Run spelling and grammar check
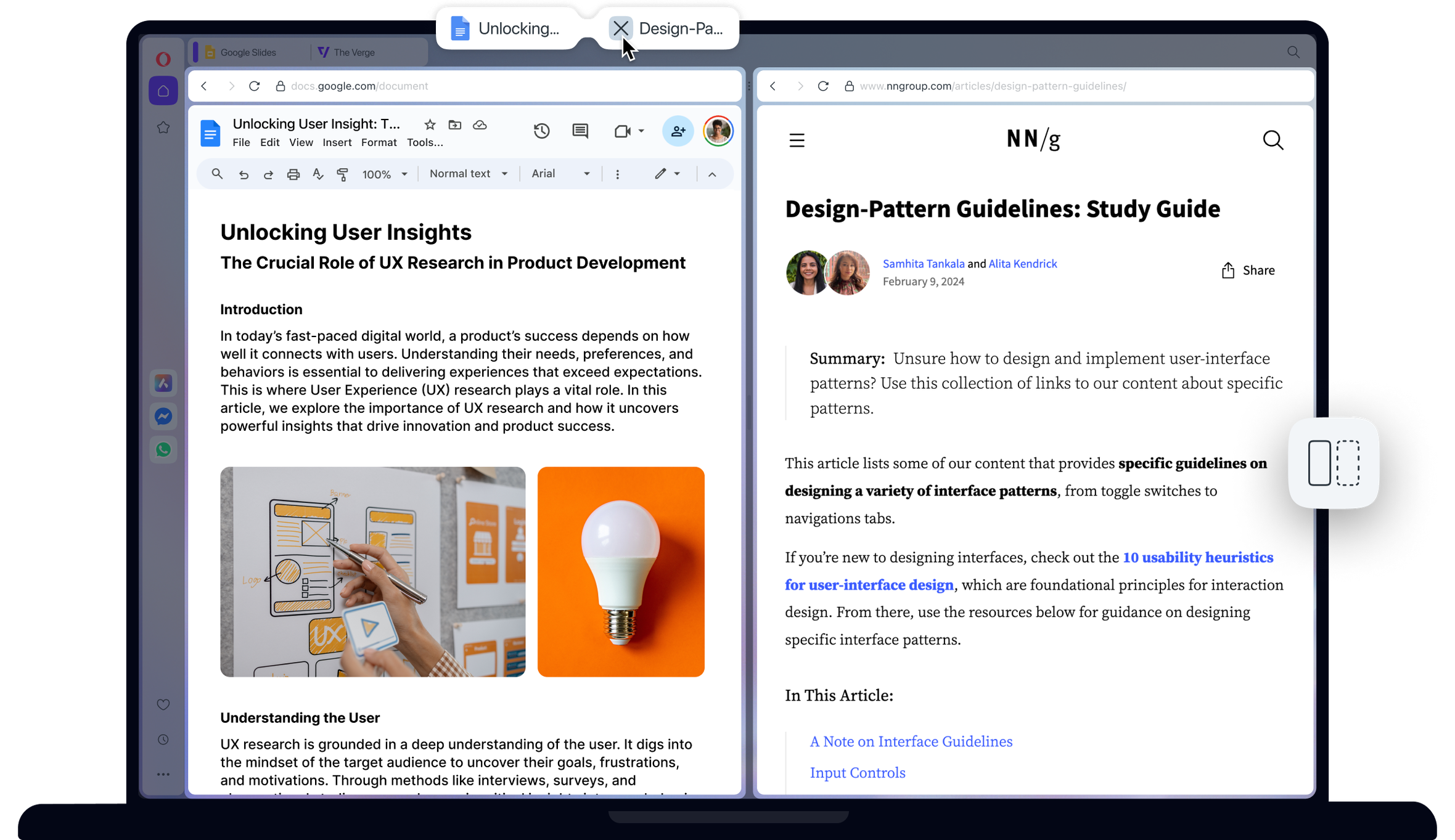This screenshot has width=1455, height=840. click(x=318, y=173)
